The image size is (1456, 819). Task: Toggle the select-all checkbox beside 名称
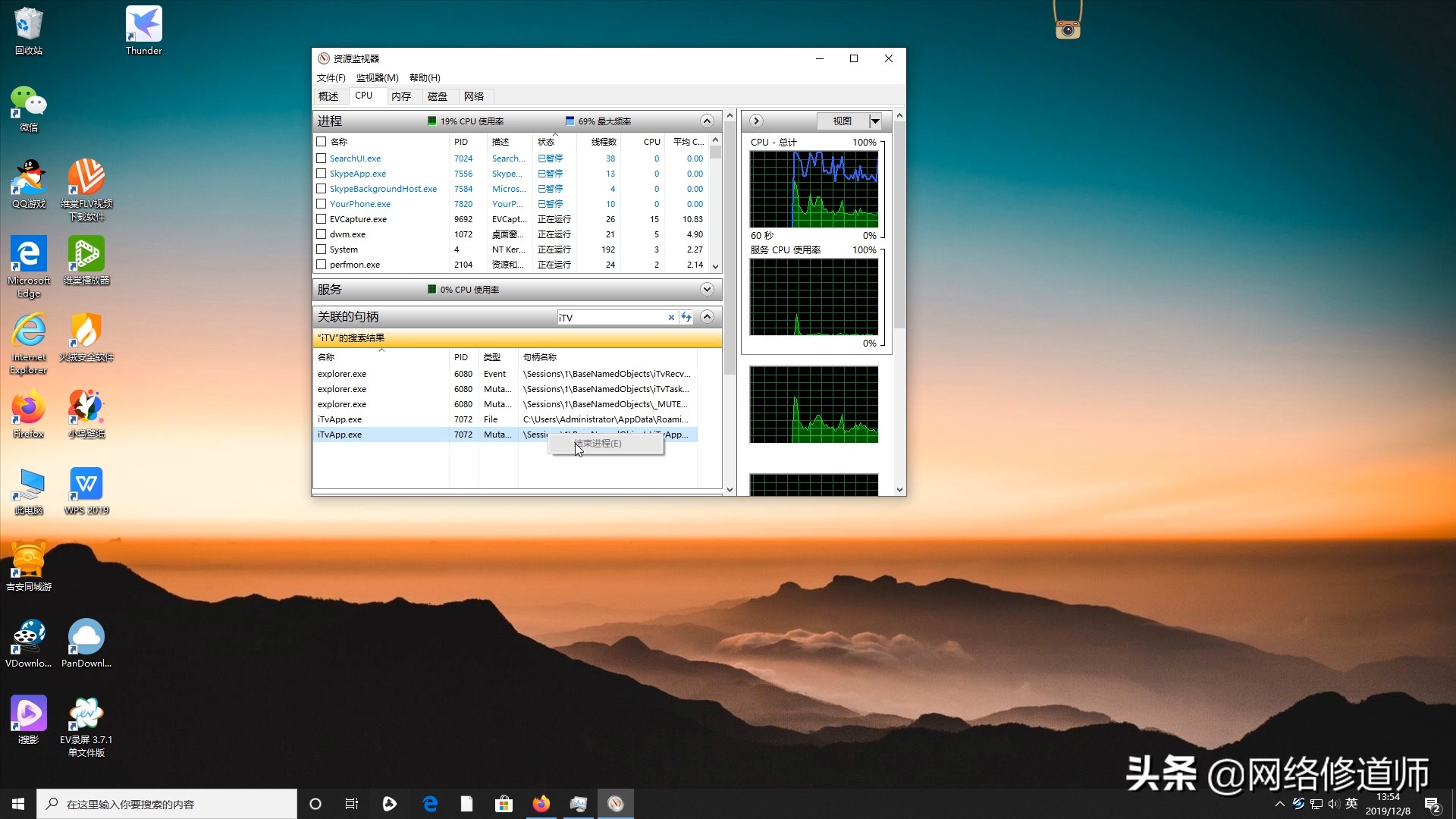322,142
